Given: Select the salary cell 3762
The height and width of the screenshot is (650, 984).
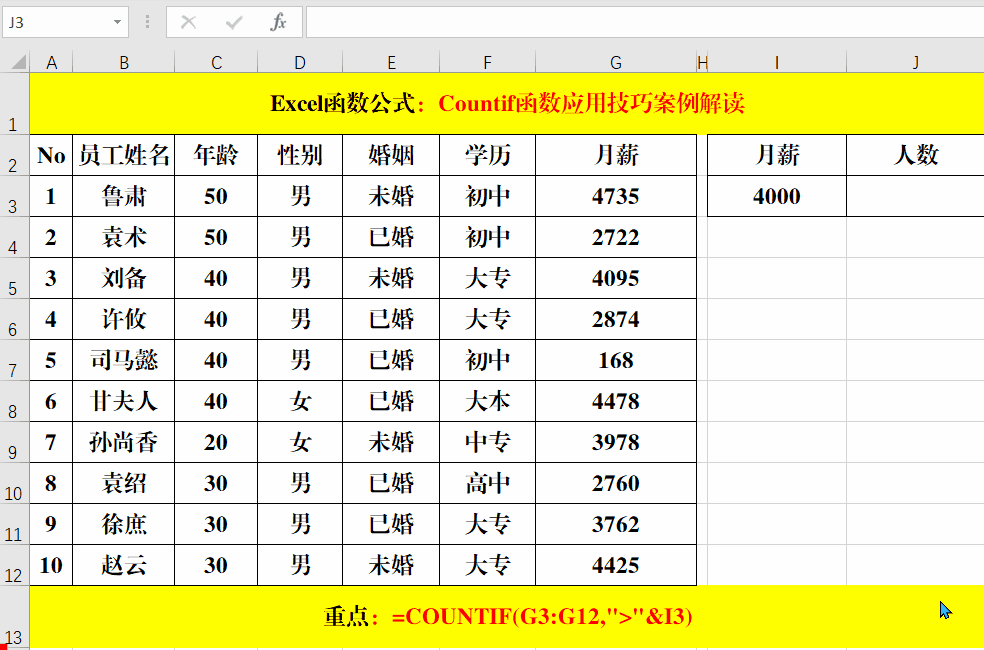Looking at the screenshot, I should coord(616,524).
